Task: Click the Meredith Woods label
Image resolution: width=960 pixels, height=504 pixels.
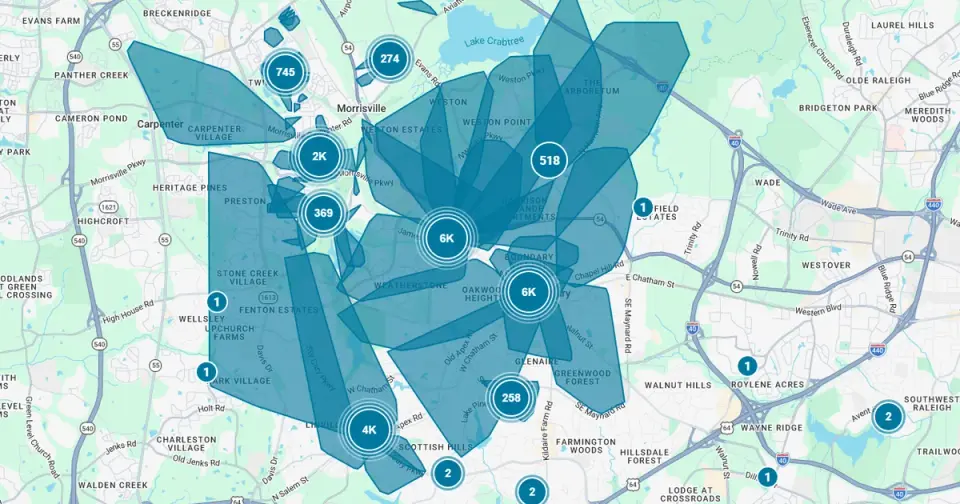Action: pyautogui.click(x=928, y=115)
